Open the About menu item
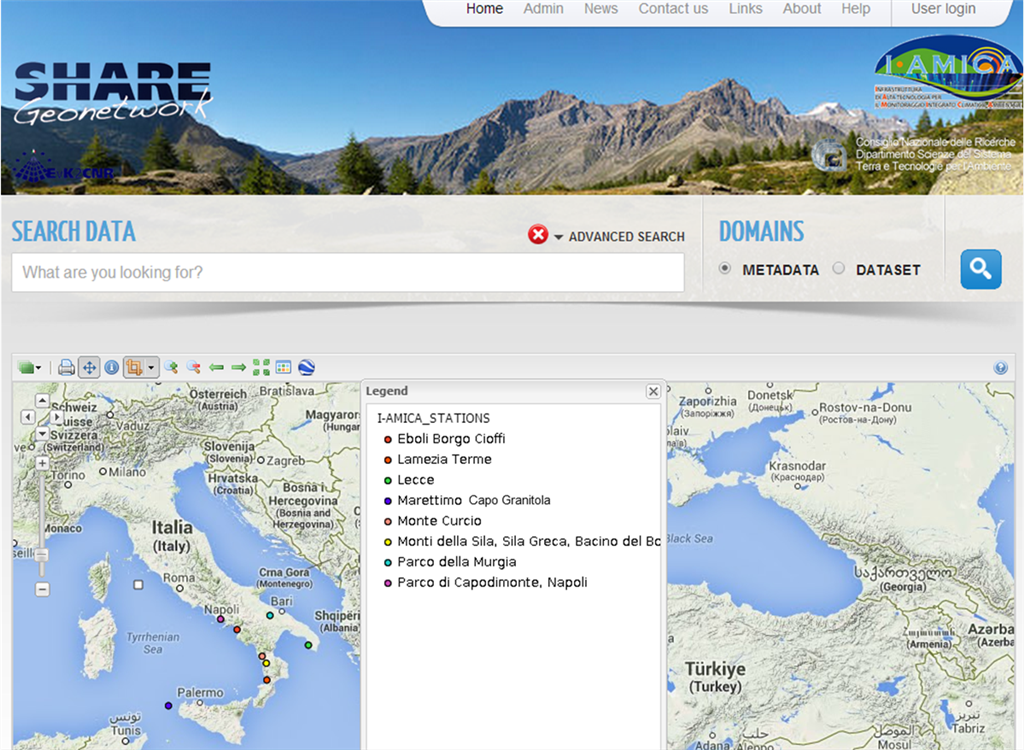 [801, 8]
